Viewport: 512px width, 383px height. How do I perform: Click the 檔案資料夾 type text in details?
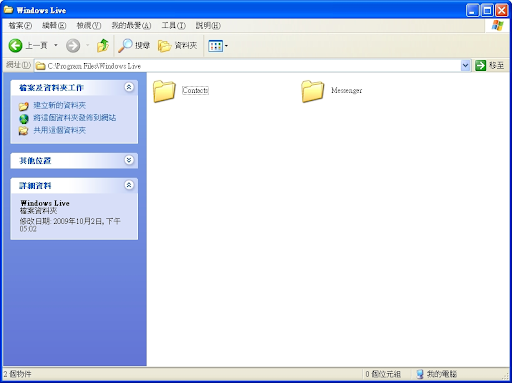tap(39, 211)
